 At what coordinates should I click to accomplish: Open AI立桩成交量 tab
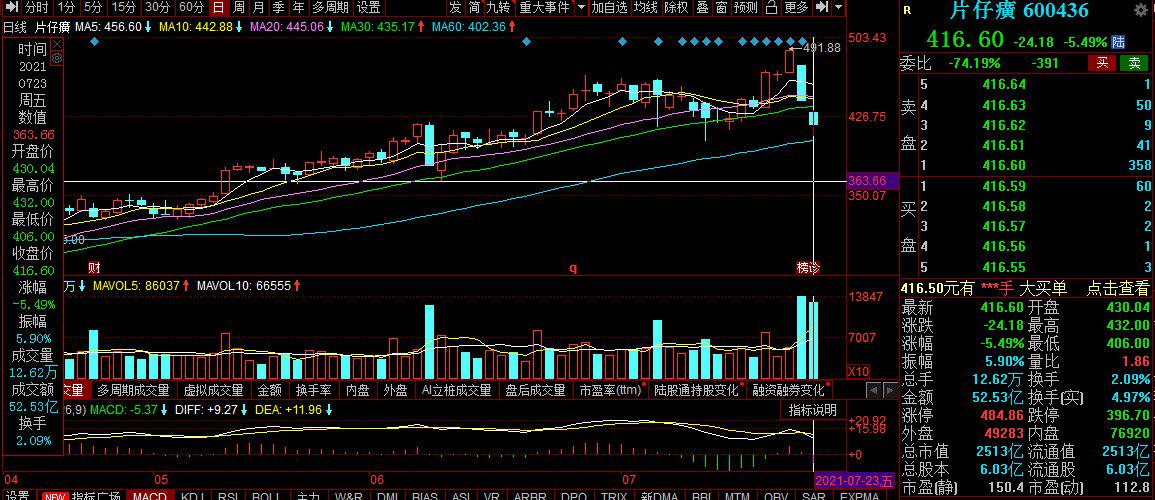click(457, 390)
